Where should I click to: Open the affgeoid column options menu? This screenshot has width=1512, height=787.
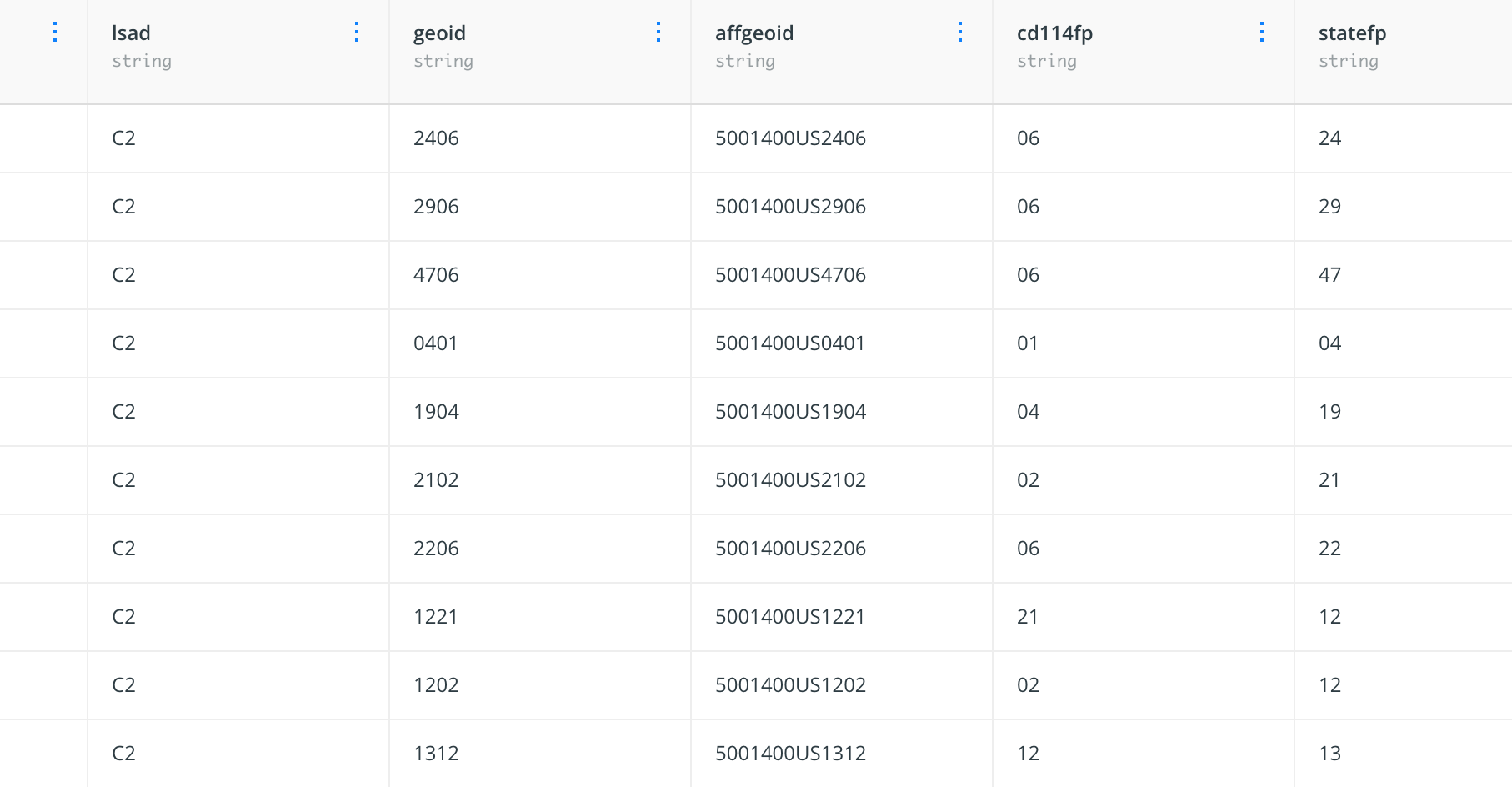point(960,33)
